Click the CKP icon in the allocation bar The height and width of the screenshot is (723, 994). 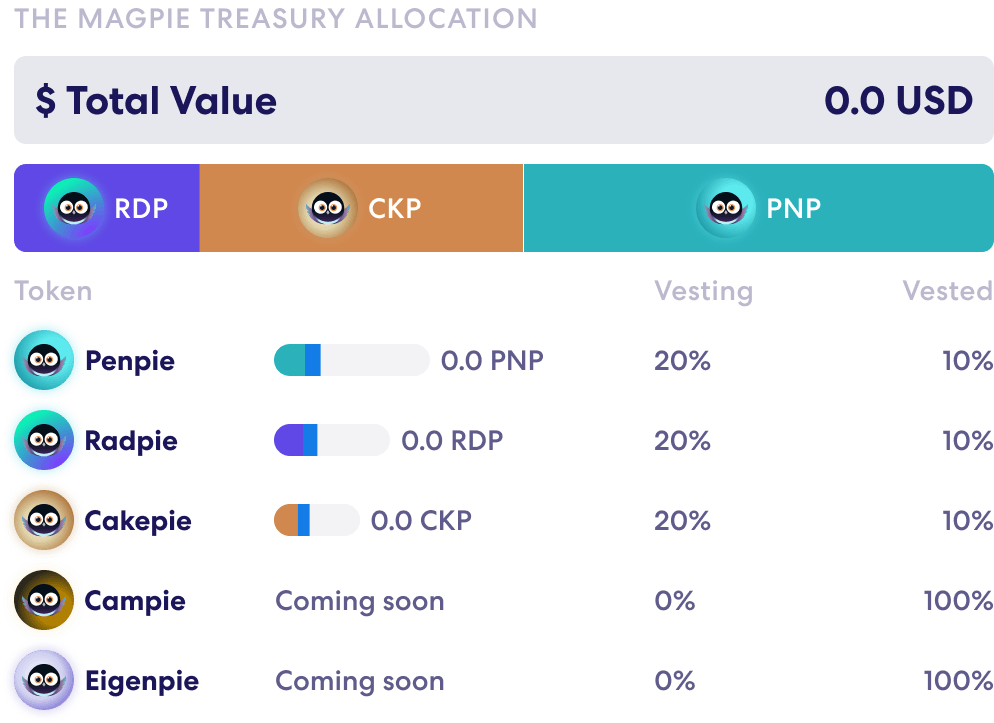point(328,208)
